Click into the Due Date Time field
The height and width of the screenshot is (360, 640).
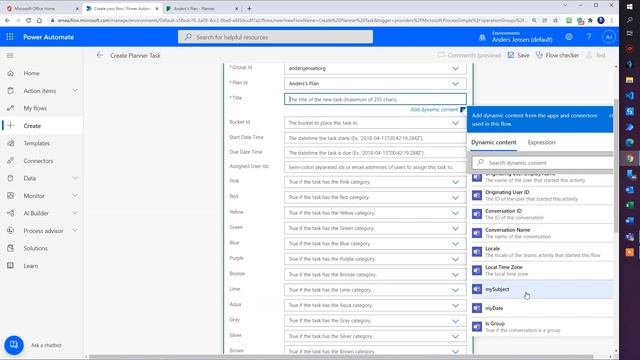[x=375, y=153]
